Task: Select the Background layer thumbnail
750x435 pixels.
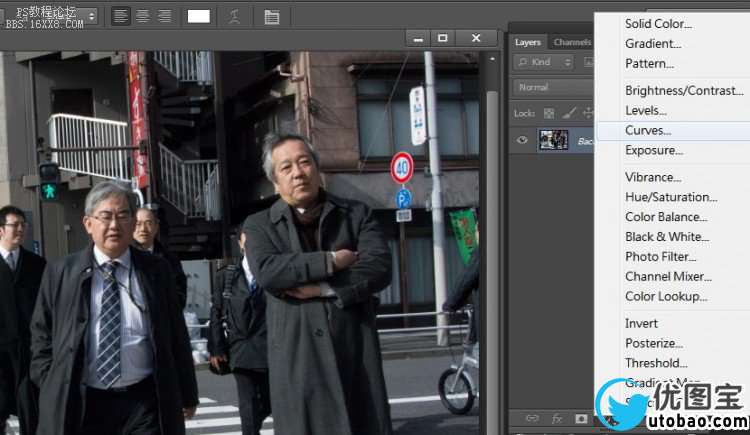Action: 553,140
